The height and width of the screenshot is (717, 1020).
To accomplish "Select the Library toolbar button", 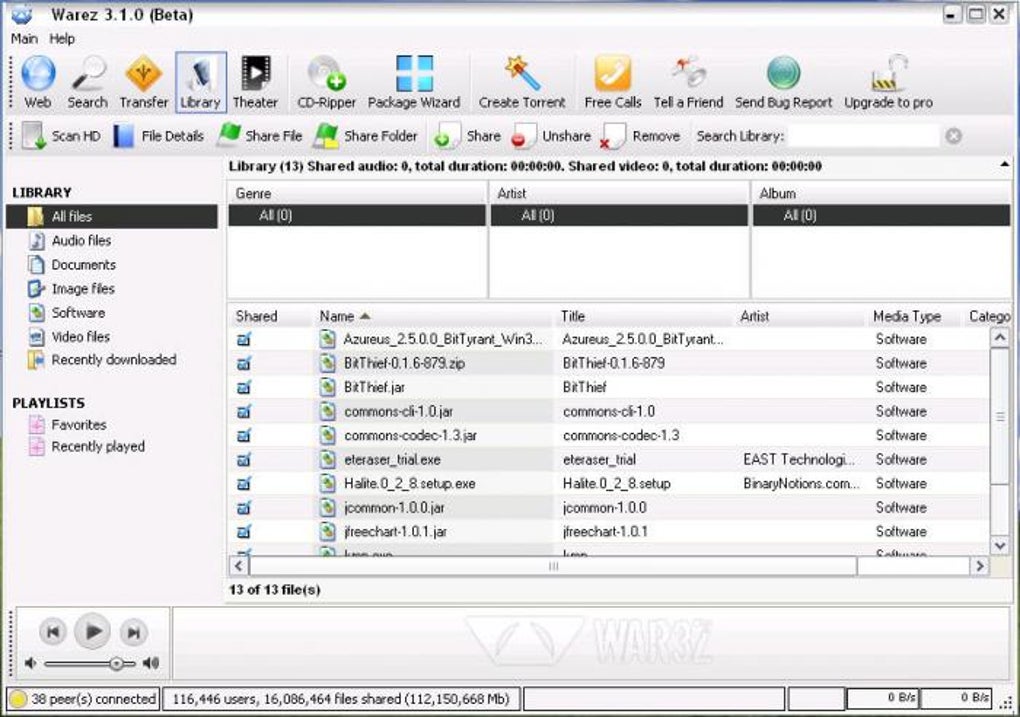I will click(200, 83).
